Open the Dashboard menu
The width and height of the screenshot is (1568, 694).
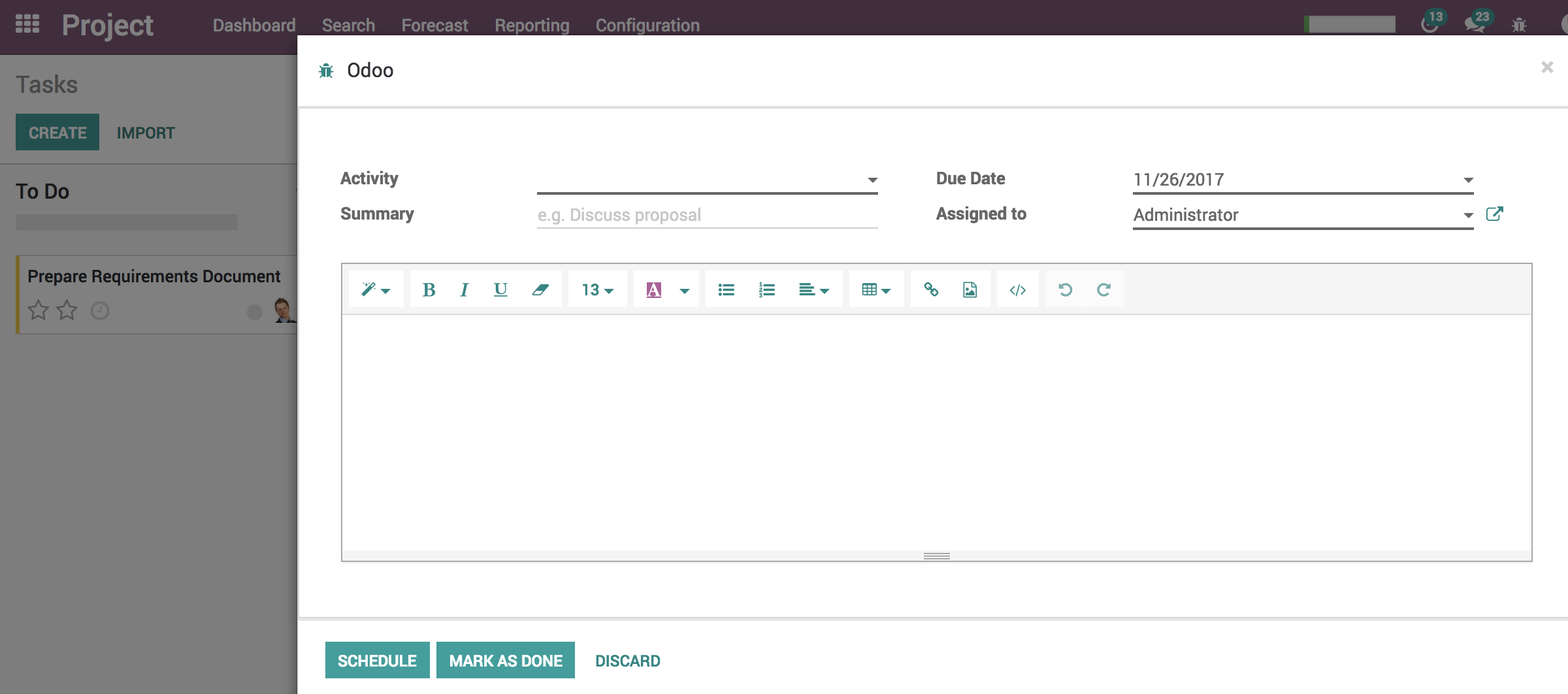pyautogui.click(x=254, y=25)
